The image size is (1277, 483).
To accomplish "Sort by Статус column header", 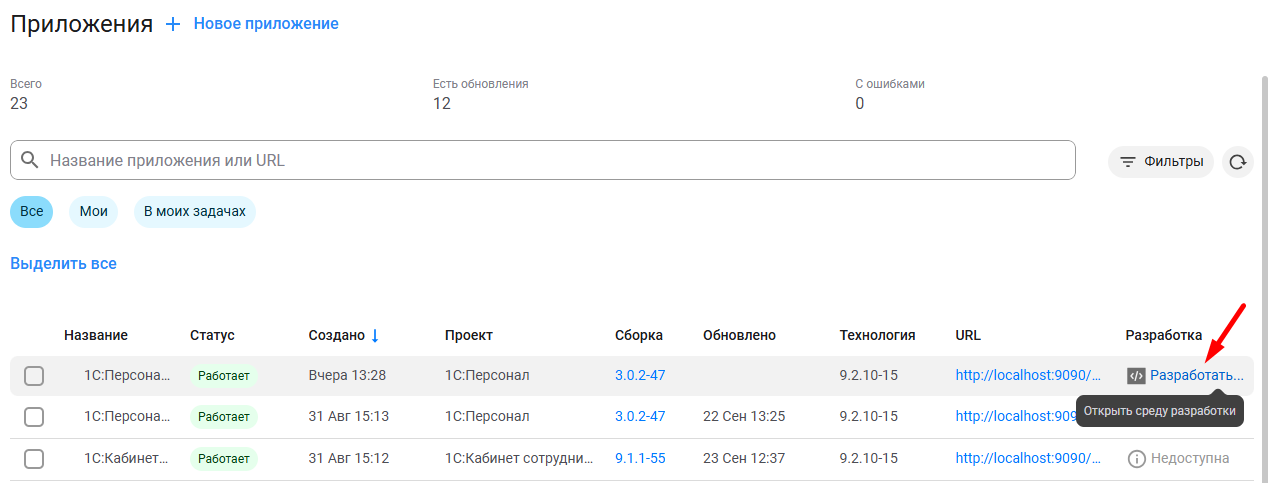I will (x=212, y=336).
